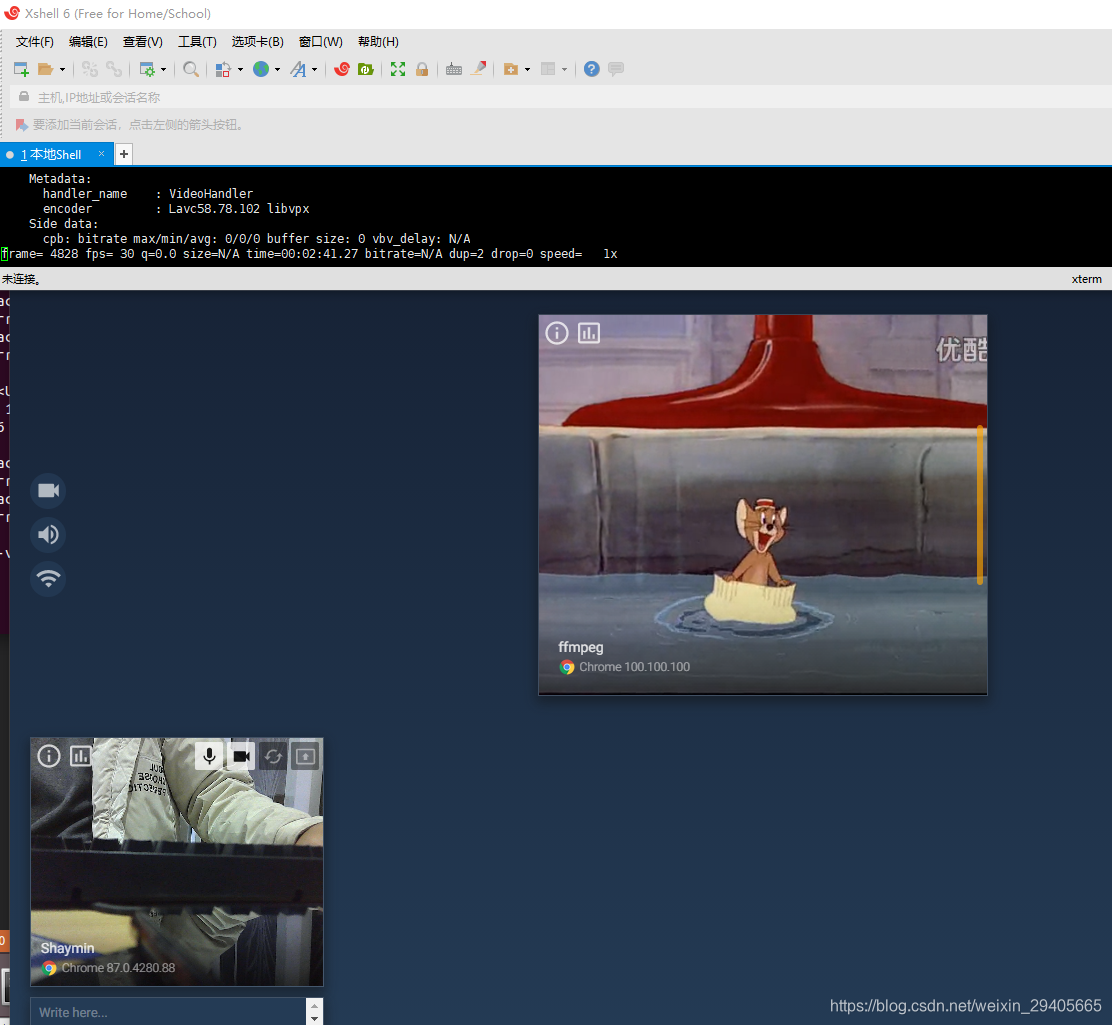Image resolution: width=1112 pixels, height=1025 pixels.
Task: Click the feedback speech bubble icon
Action: [616, 69]
